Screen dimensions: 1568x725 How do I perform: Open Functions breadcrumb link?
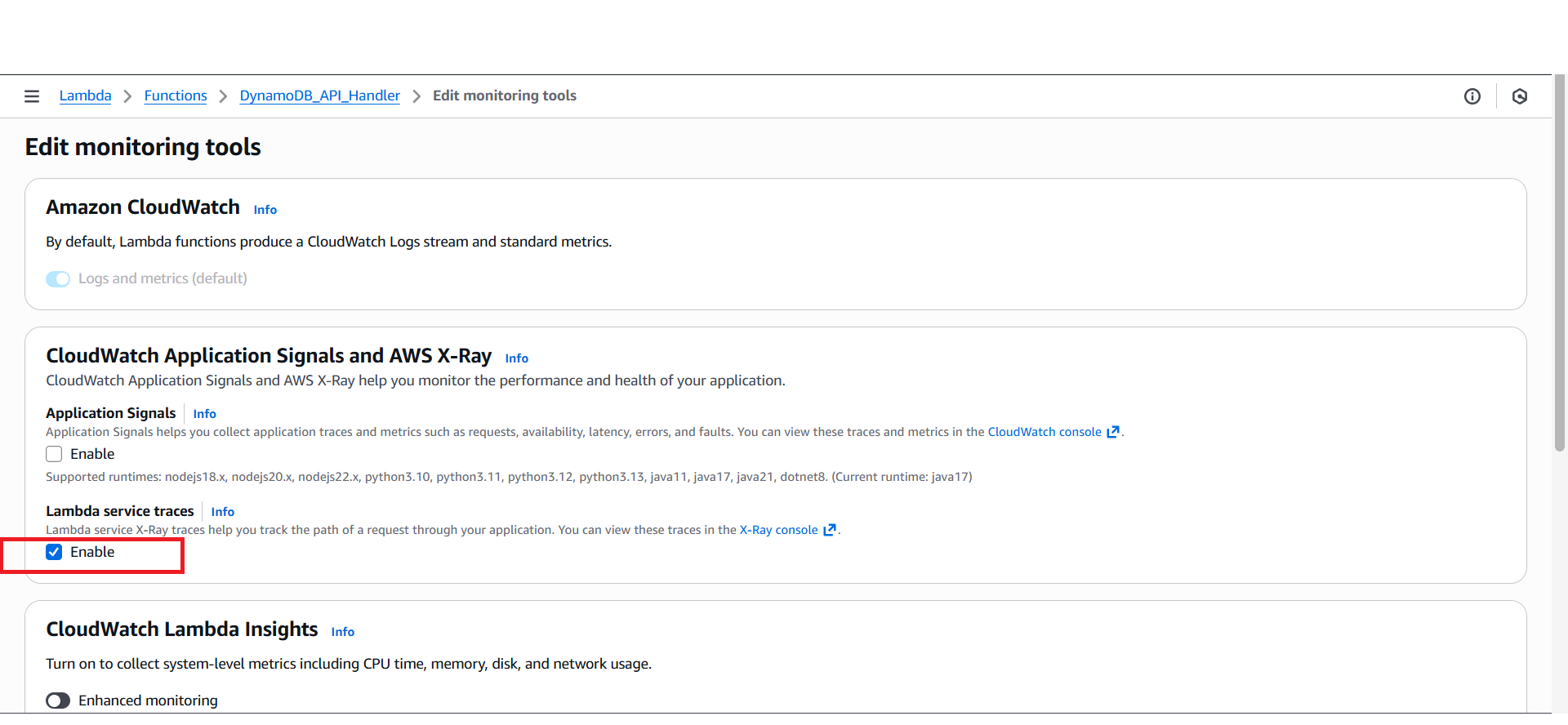[176, 96]
